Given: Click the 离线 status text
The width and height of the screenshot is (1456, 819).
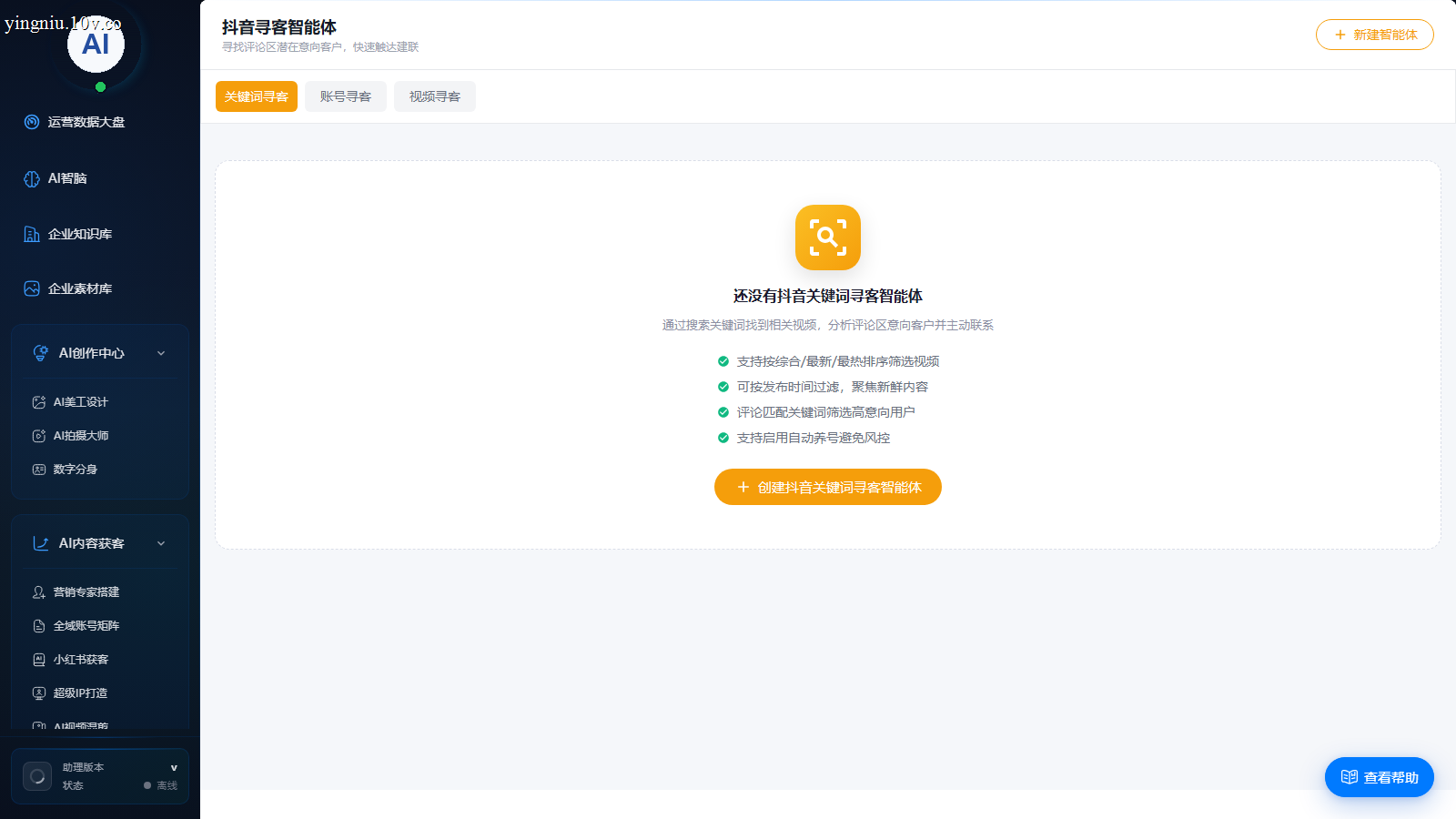Looking at the screenshot, I should [x=167, y=785].
